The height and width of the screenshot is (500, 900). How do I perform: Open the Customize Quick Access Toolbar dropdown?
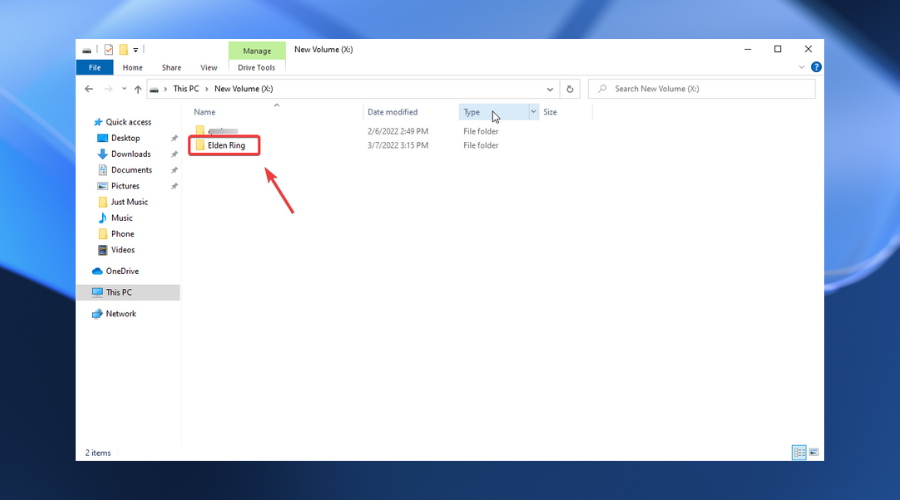tap(135, 50)
